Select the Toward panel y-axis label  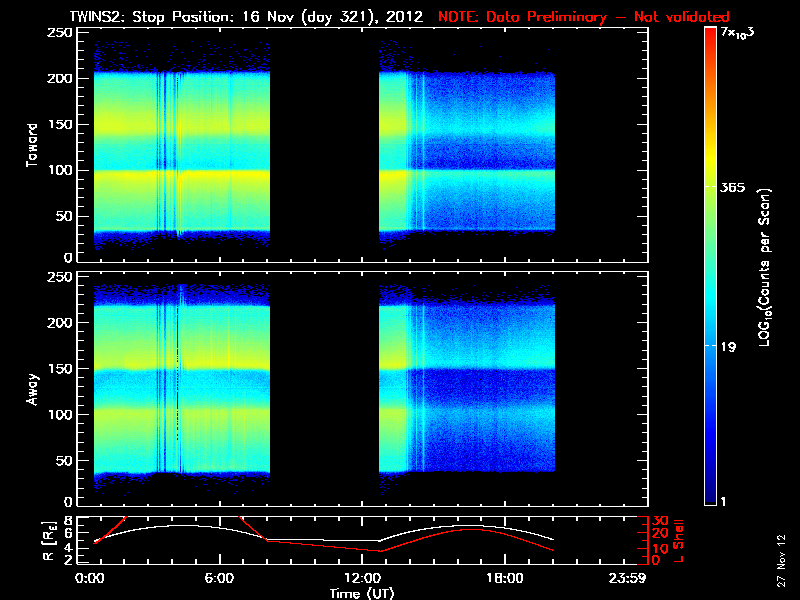pyautogui.click(x=33, y=144)
